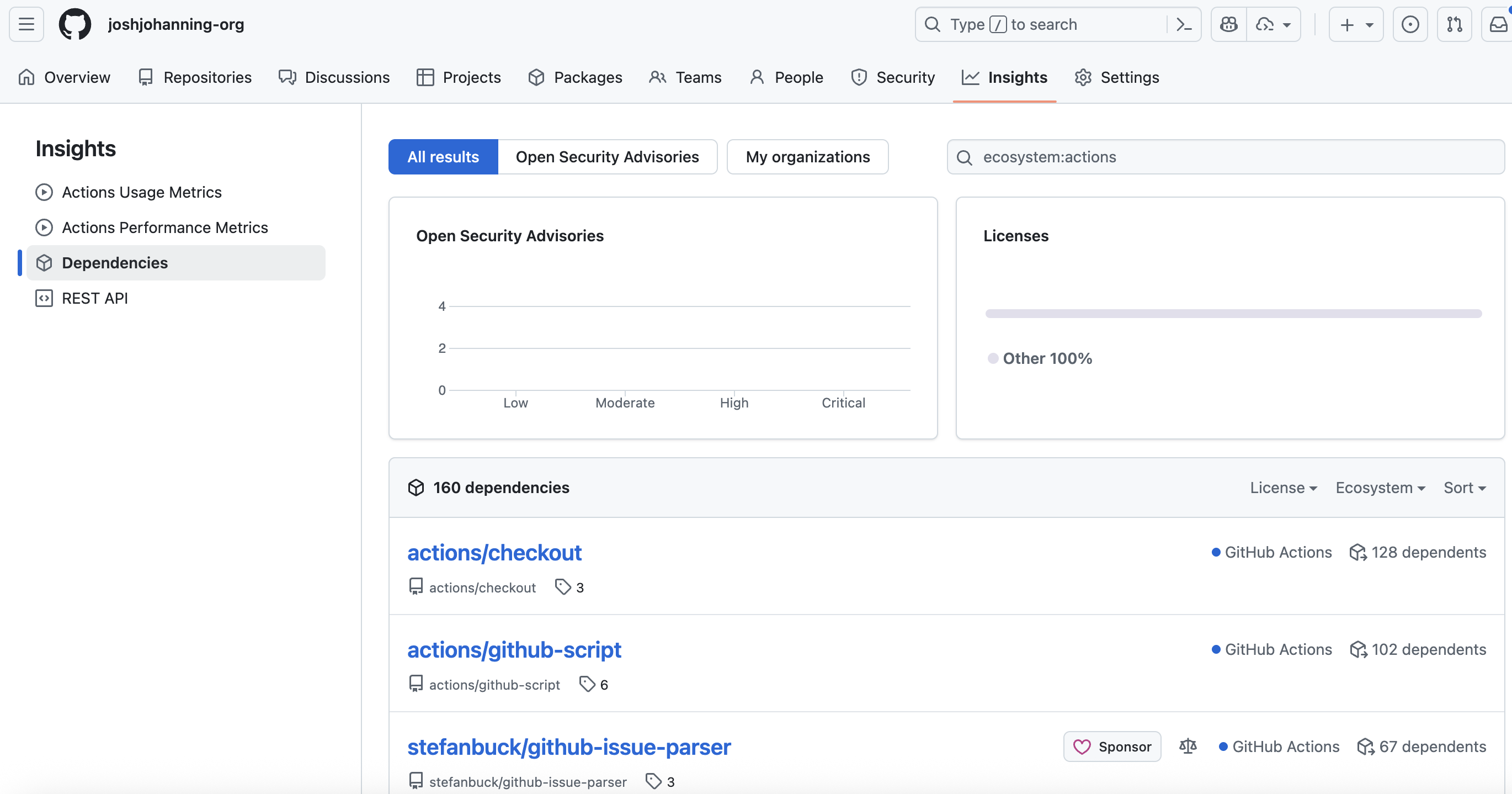1512x794 pixels.
Task: Click the Licenses progress bar
Action: pos(1234,314)
